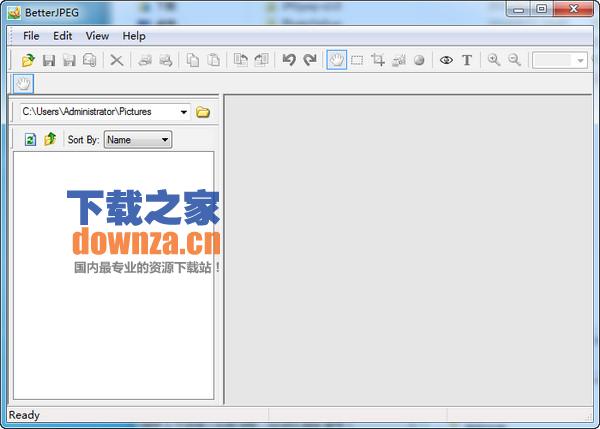Click the color adjustment icon beside crop
Image resolution: width=600 pixels, height=429 pixels.
point(399,60)
